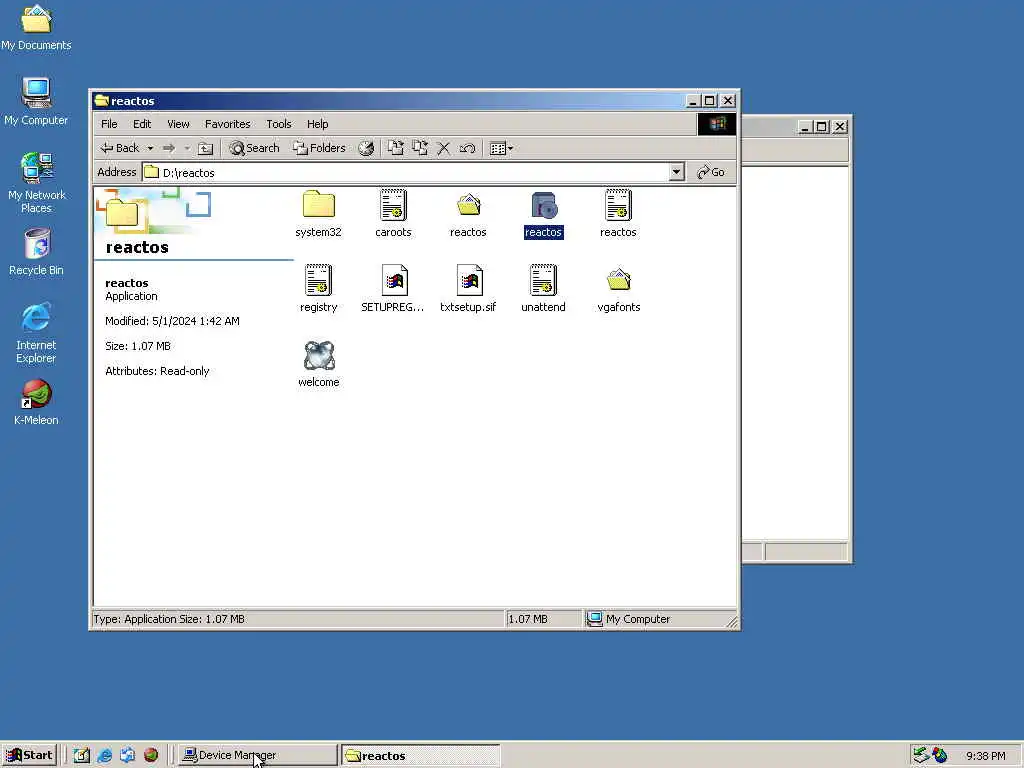Launch Internet Explorer from the quick launch bar
1024x768 pixels.
(x=104, y=756)
